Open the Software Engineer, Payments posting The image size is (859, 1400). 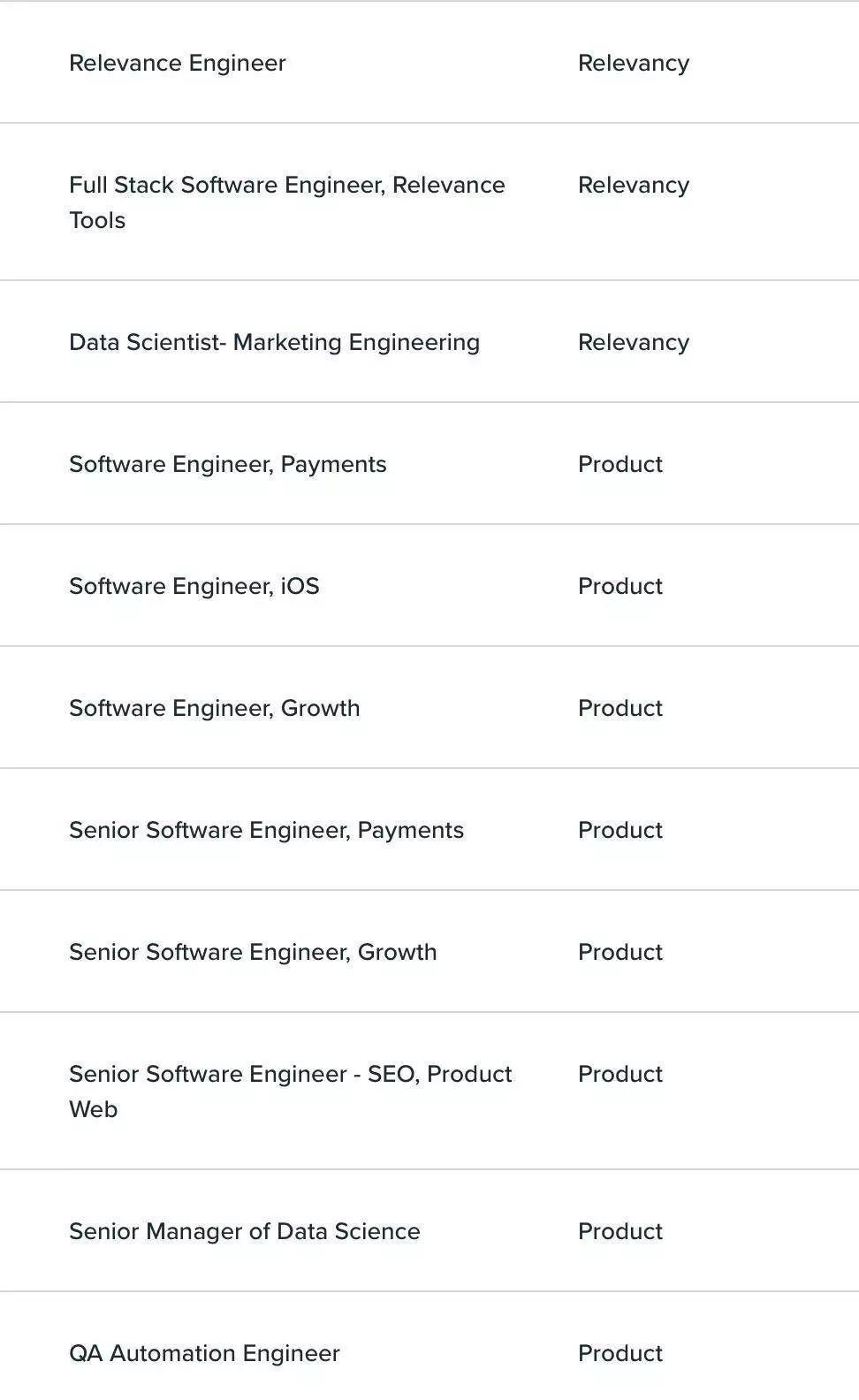(x=227, y=464)
